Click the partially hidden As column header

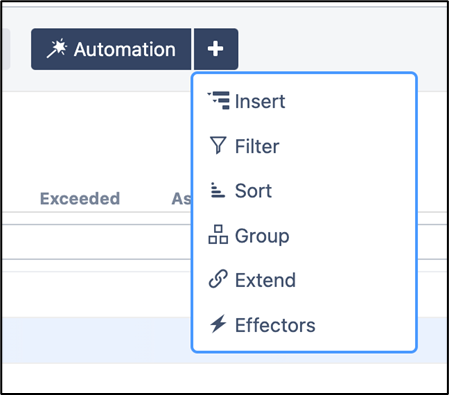[x=181, y=199]
